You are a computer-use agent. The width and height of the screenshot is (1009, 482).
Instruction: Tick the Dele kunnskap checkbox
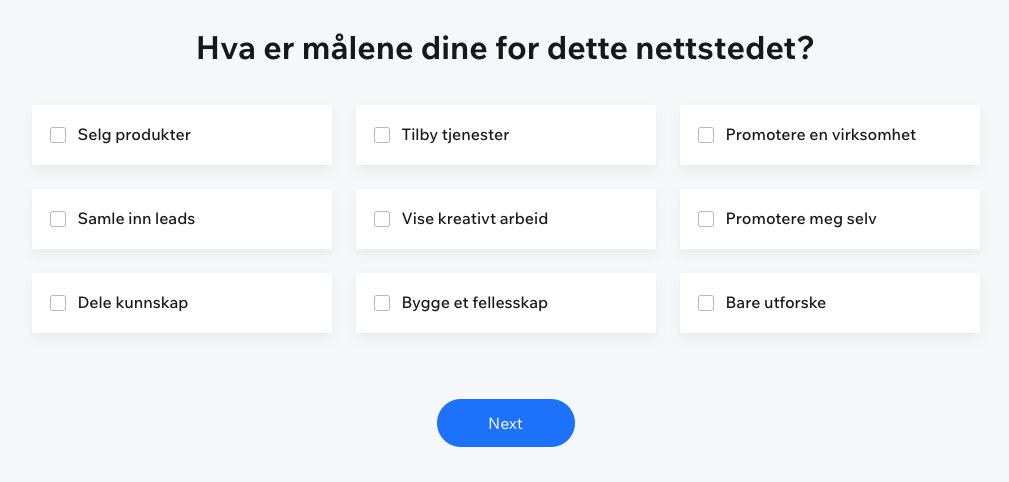coord(58,303)
